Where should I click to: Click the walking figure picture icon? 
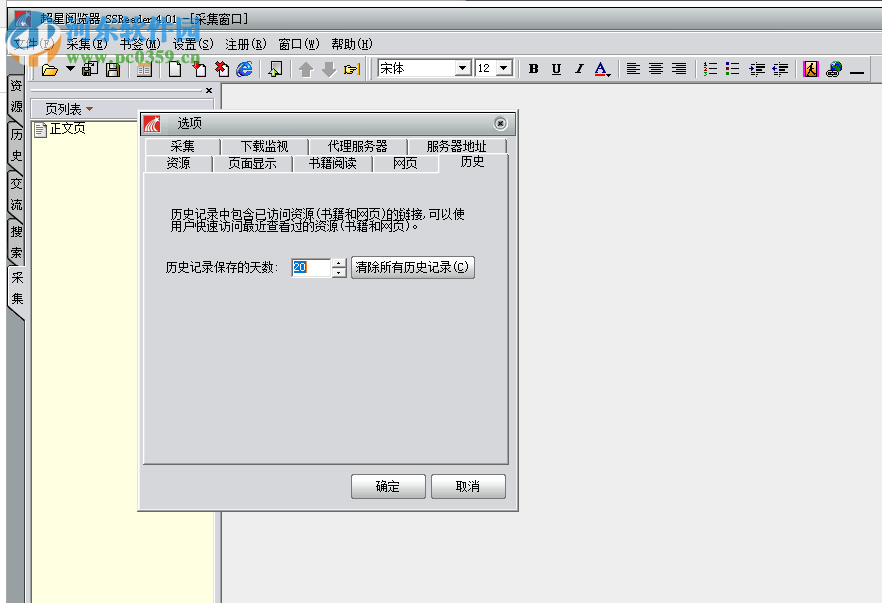tap(811, 69)
